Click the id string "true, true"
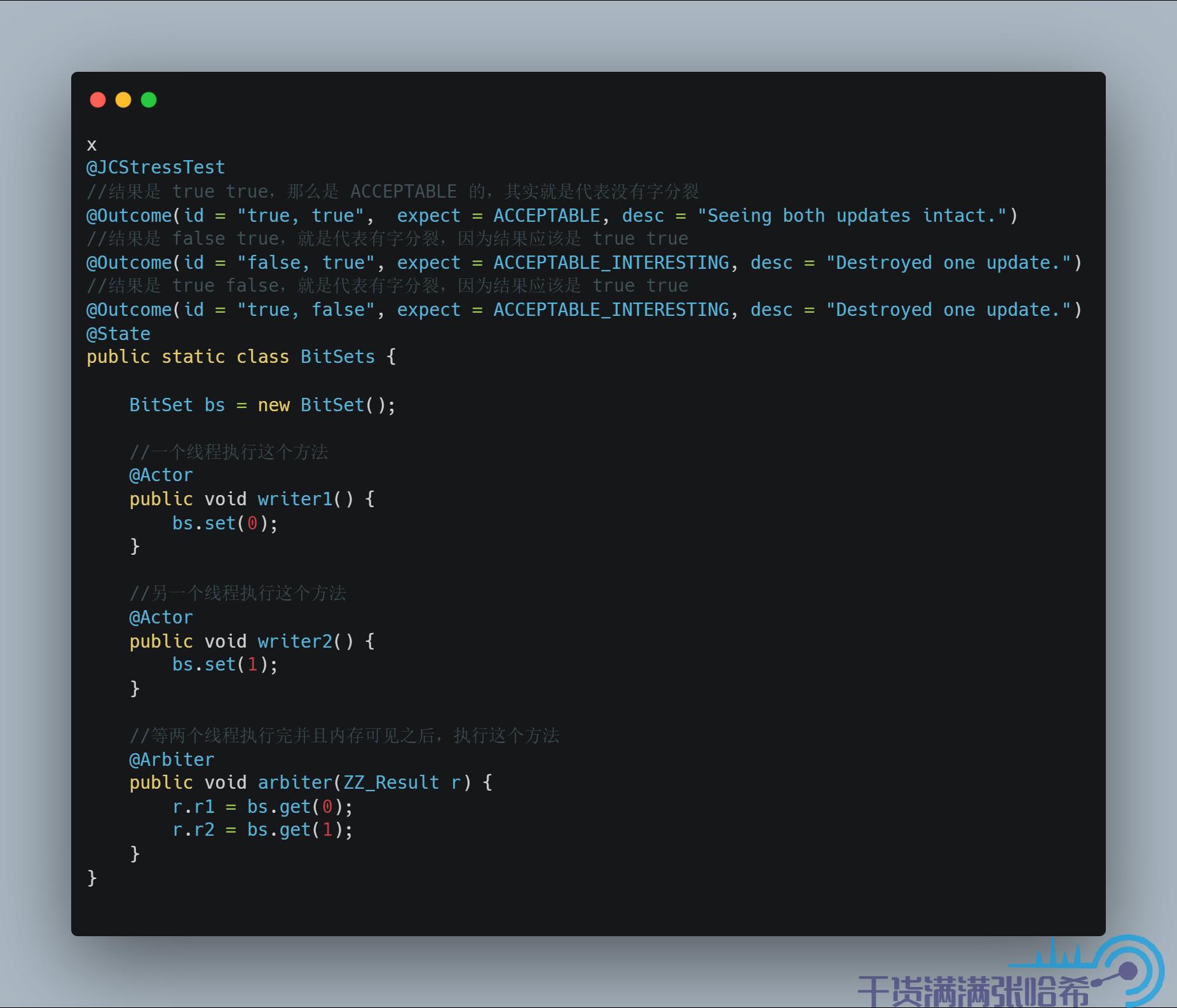The image size is (1177, 1008). 300,215
